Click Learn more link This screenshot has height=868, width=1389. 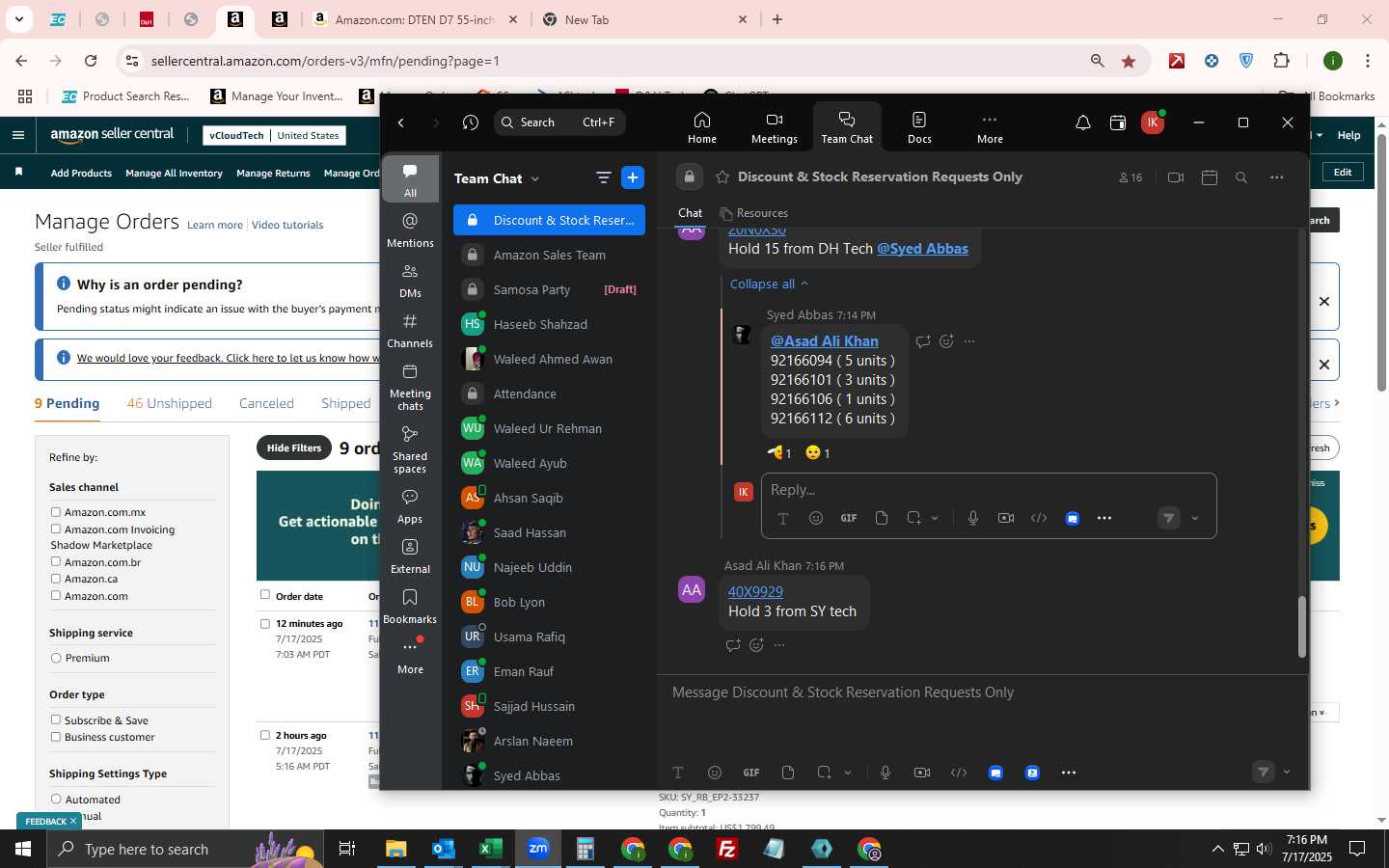(x=215, y=225)
